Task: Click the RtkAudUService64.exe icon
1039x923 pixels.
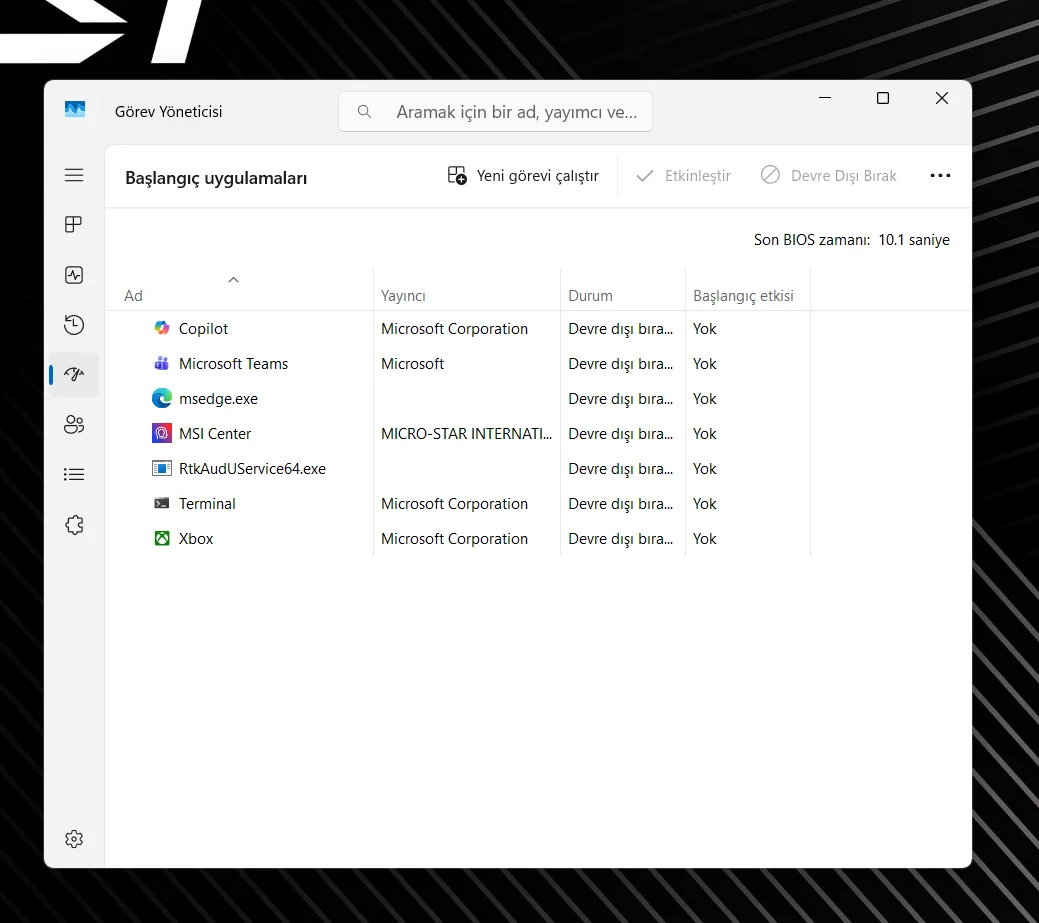Action: click(x=162, y=468)
